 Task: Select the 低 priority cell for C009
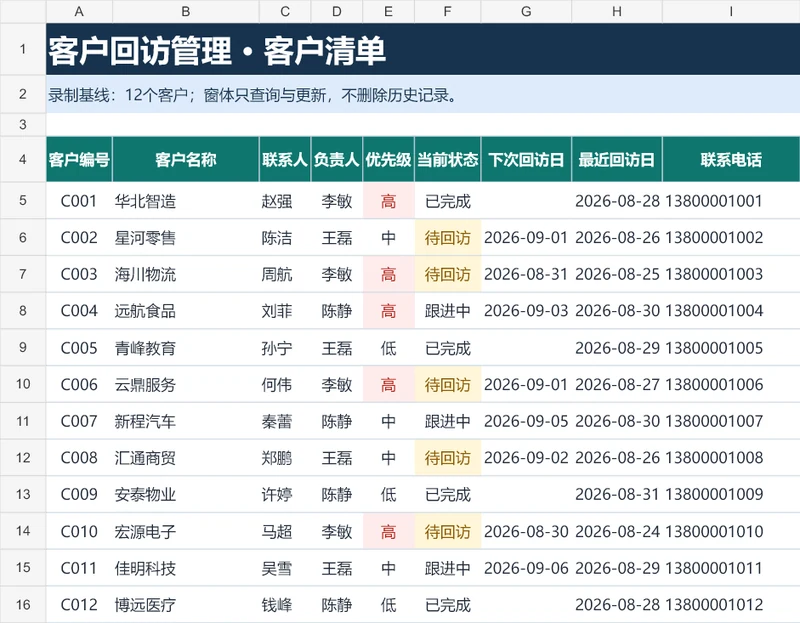389,494
